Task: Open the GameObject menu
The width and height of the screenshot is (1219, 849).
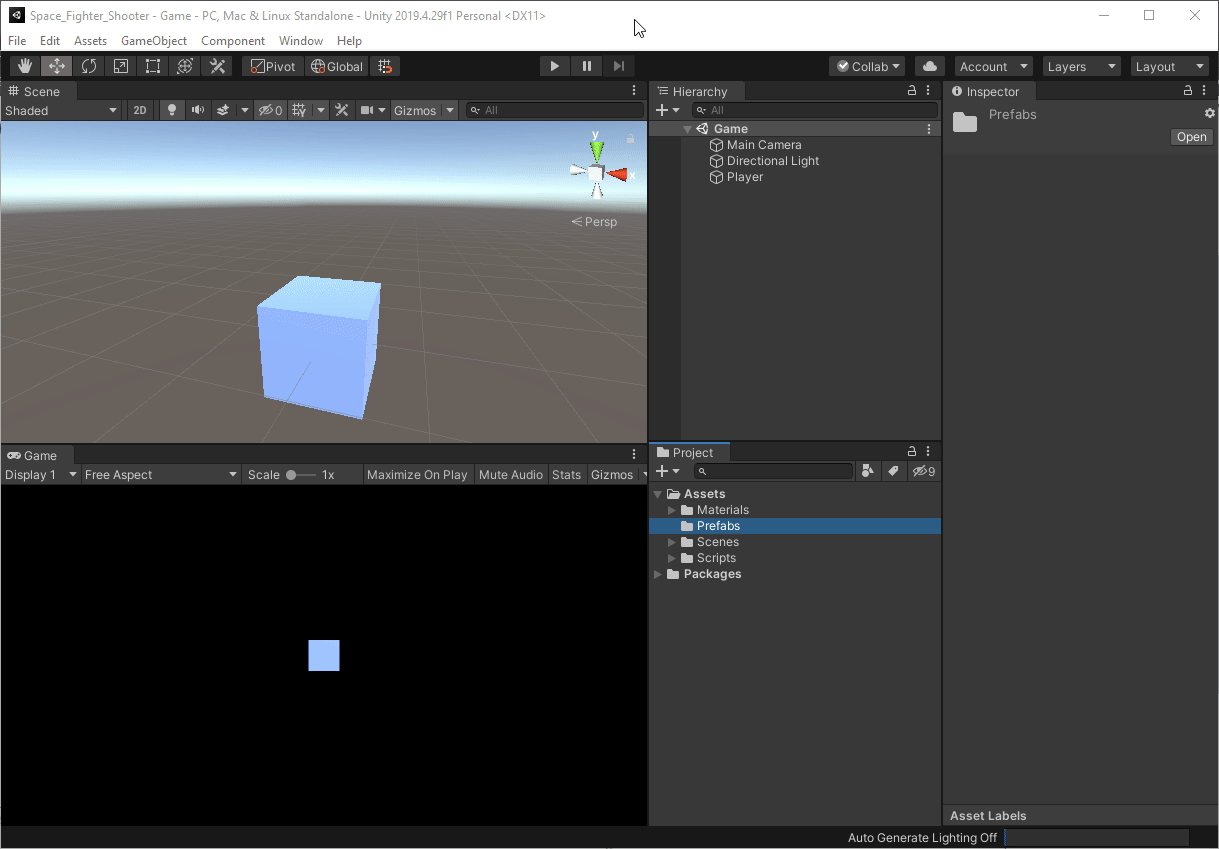Action: pyautogui.click(x=153, y=41)
